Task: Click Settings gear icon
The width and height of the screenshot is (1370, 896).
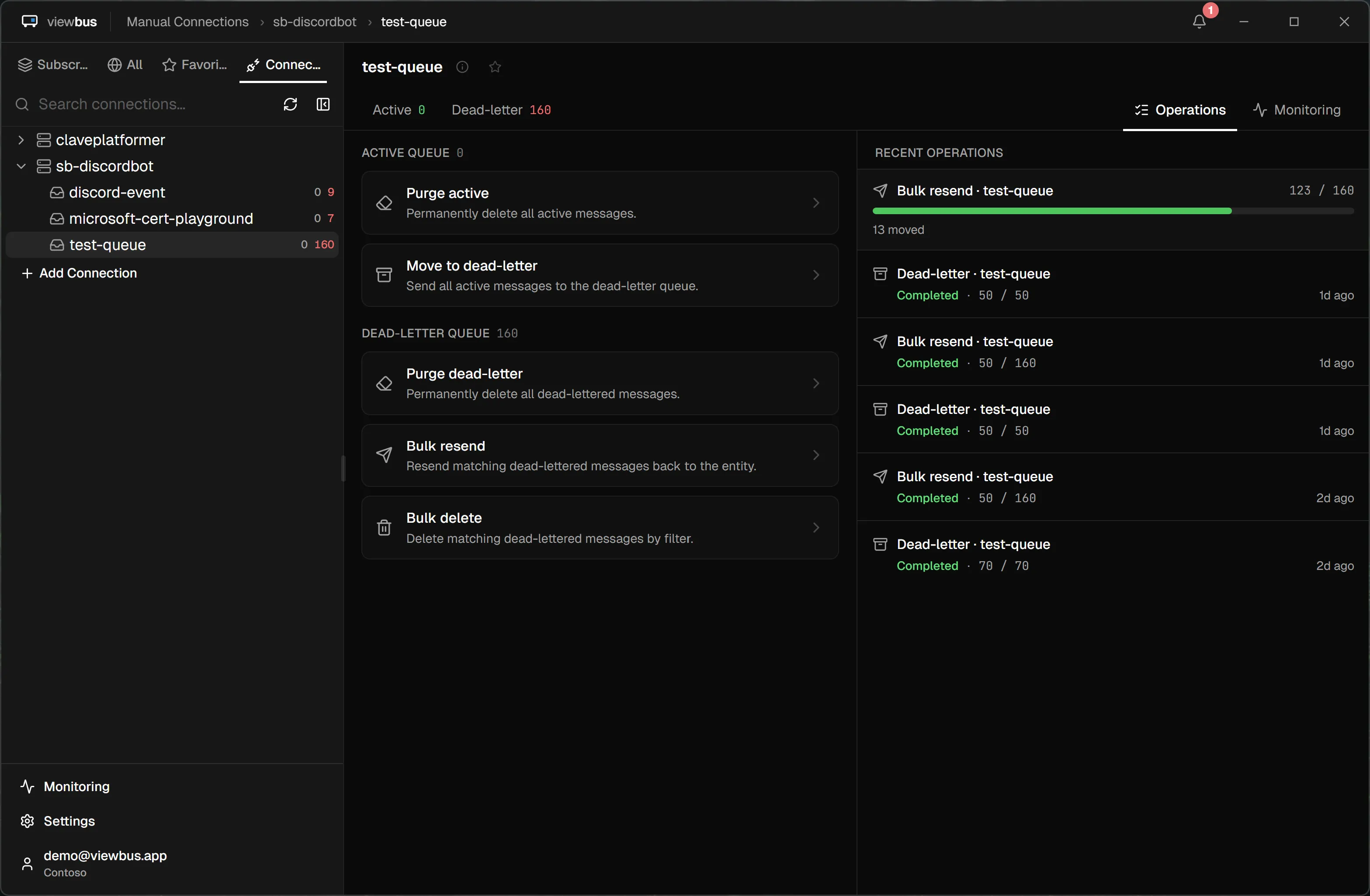Action: click(x=27, y=821)
